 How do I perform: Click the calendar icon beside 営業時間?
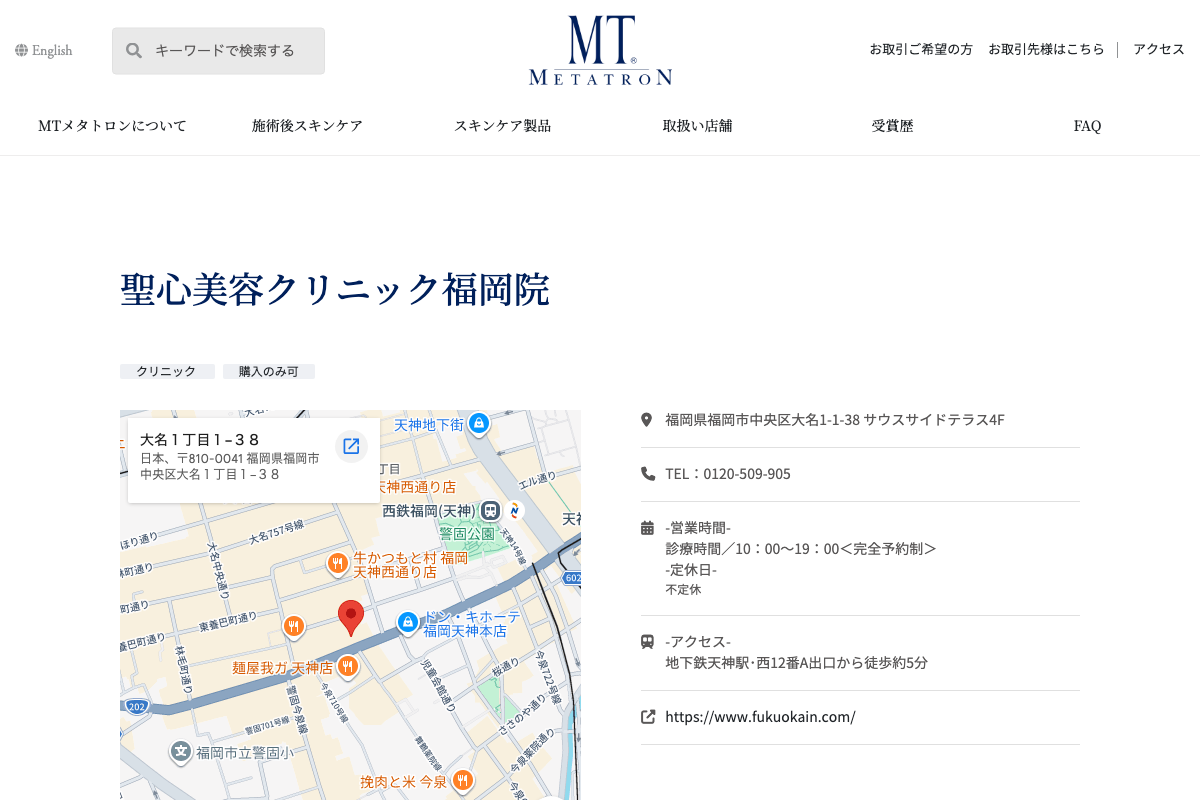coord(646,527)
